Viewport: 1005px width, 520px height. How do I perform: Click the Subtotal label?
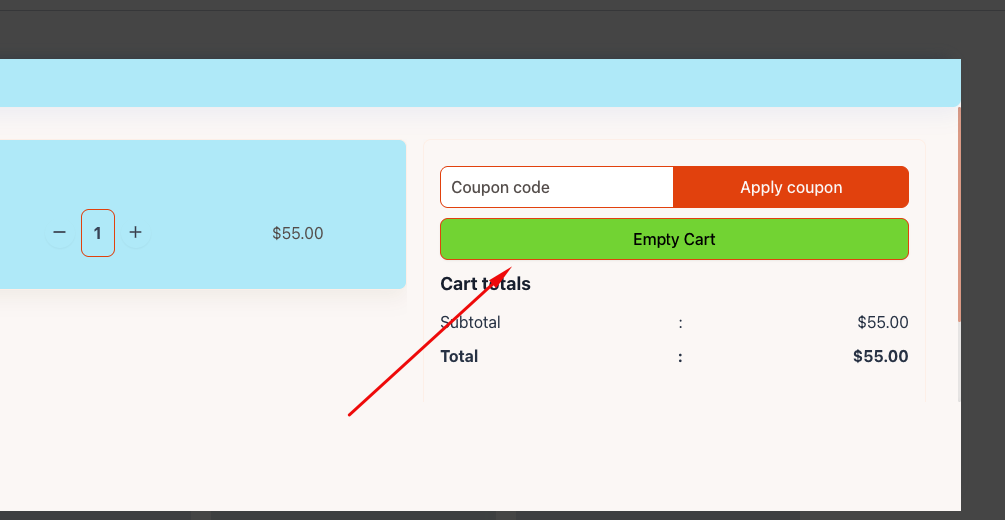pyautogui.click(x=470, y=322)
